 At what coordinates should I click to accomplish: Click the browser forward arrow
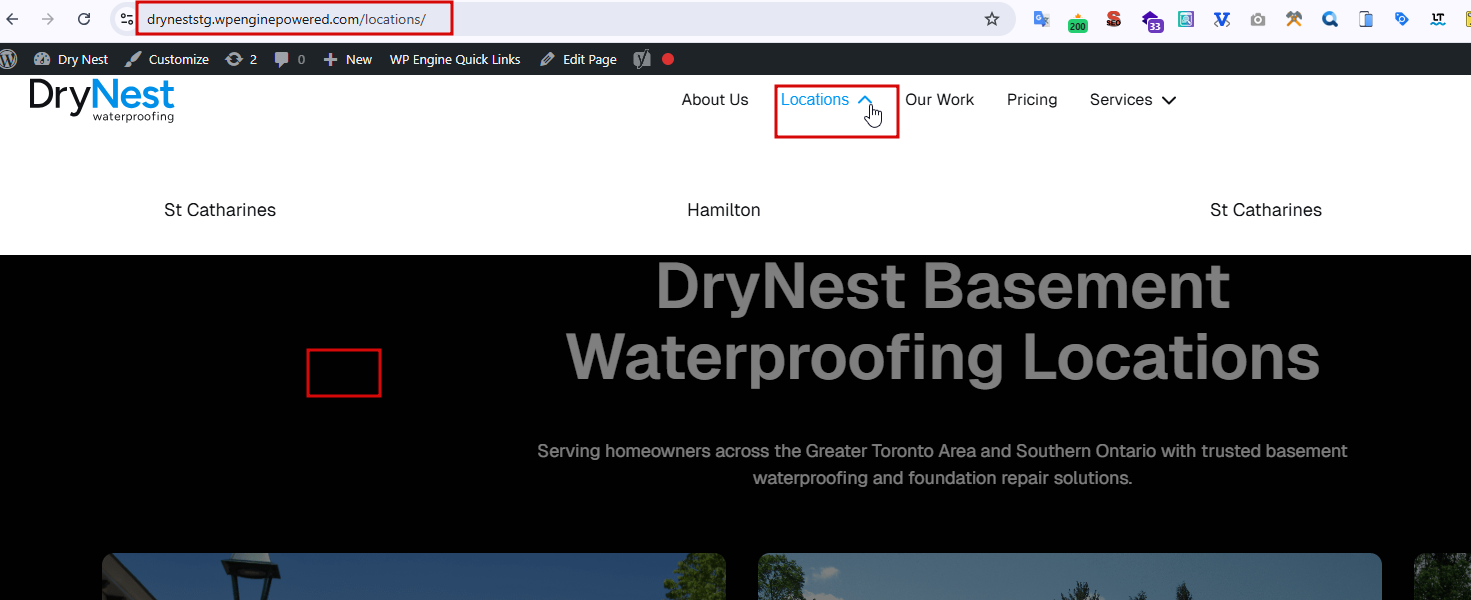coord(48,19)
